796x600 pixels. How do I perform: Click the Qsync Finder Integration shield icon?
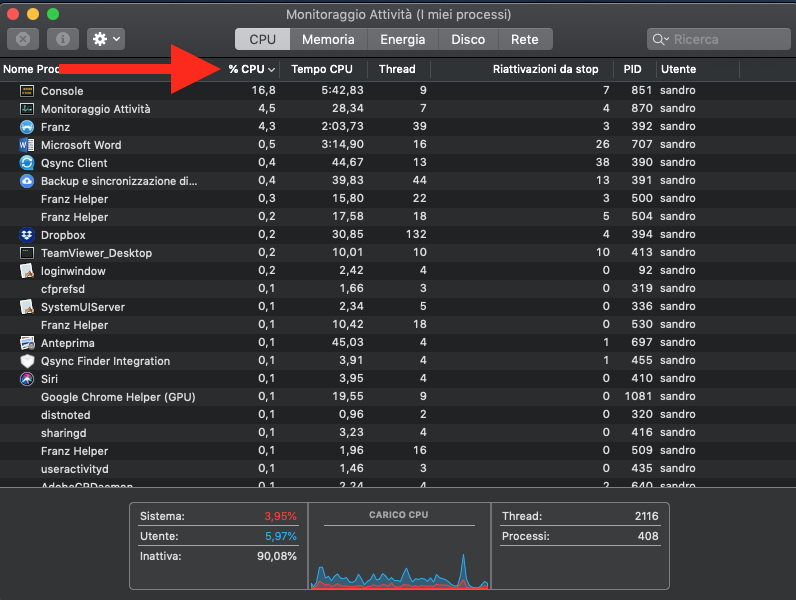(x=26, y=361)
